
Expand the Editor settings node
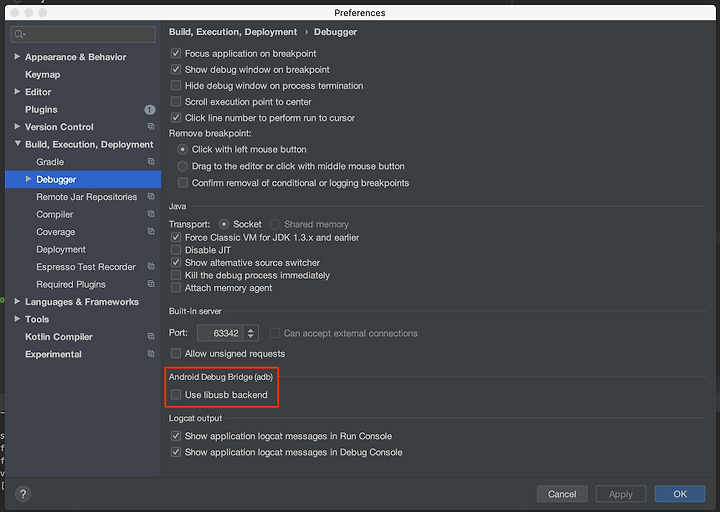click(17, 91)
